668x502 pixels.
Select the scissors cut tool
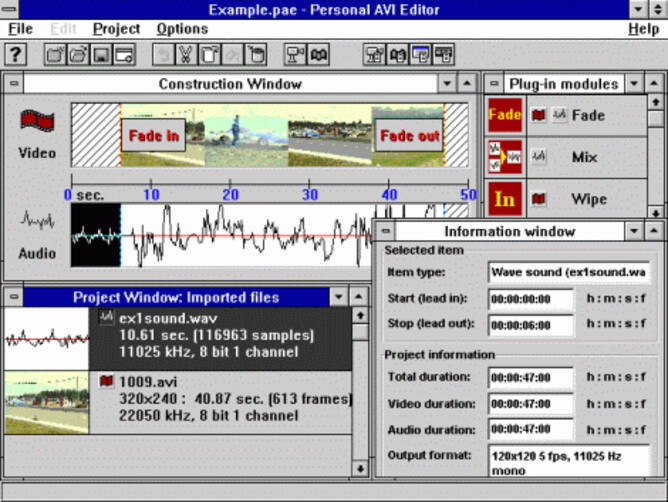186,55
